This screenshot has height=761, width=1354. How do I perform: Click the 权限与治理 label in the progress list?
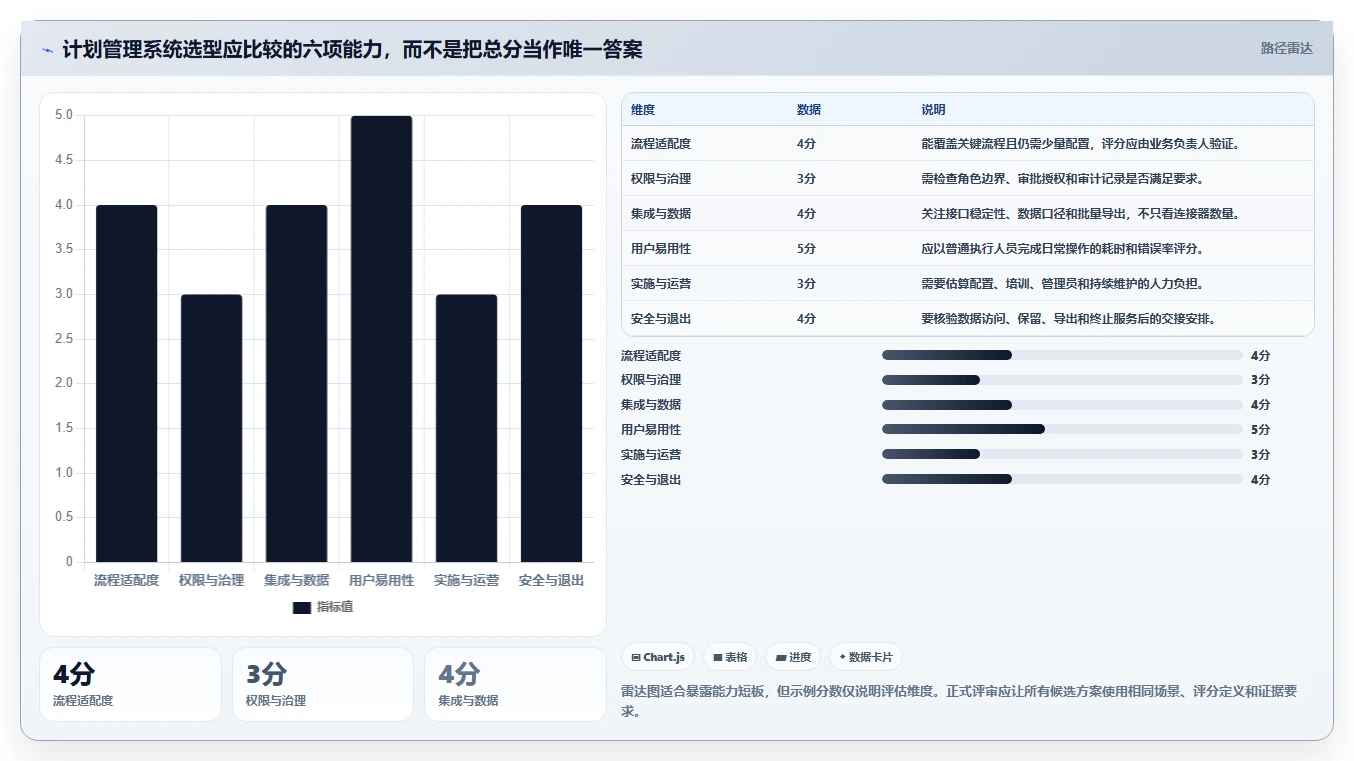click(x=651, y=380)
